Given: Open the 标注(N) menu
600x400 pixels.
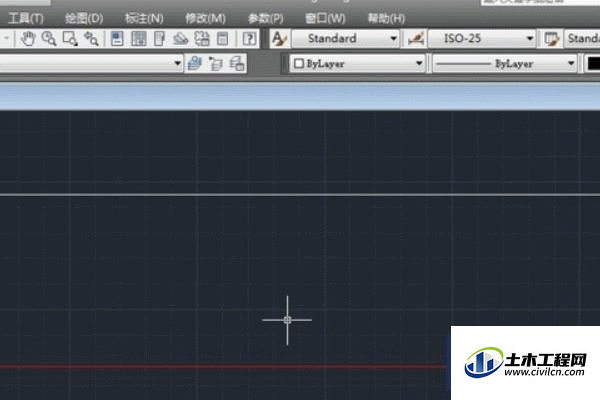Looking at the screenshot, I should pos(144,18).
